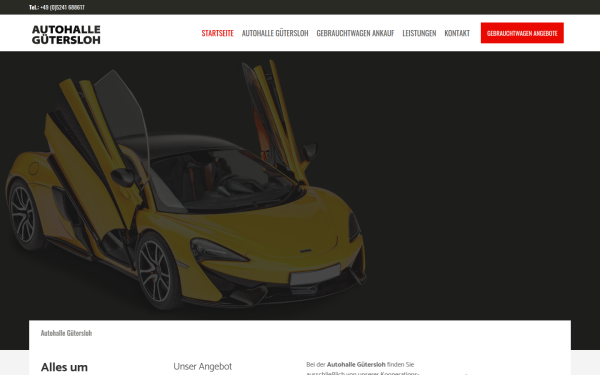Open the Autohalle Gütersloh menu item
The width and height of the screenshot is (600, 375).
coord(275,33)
